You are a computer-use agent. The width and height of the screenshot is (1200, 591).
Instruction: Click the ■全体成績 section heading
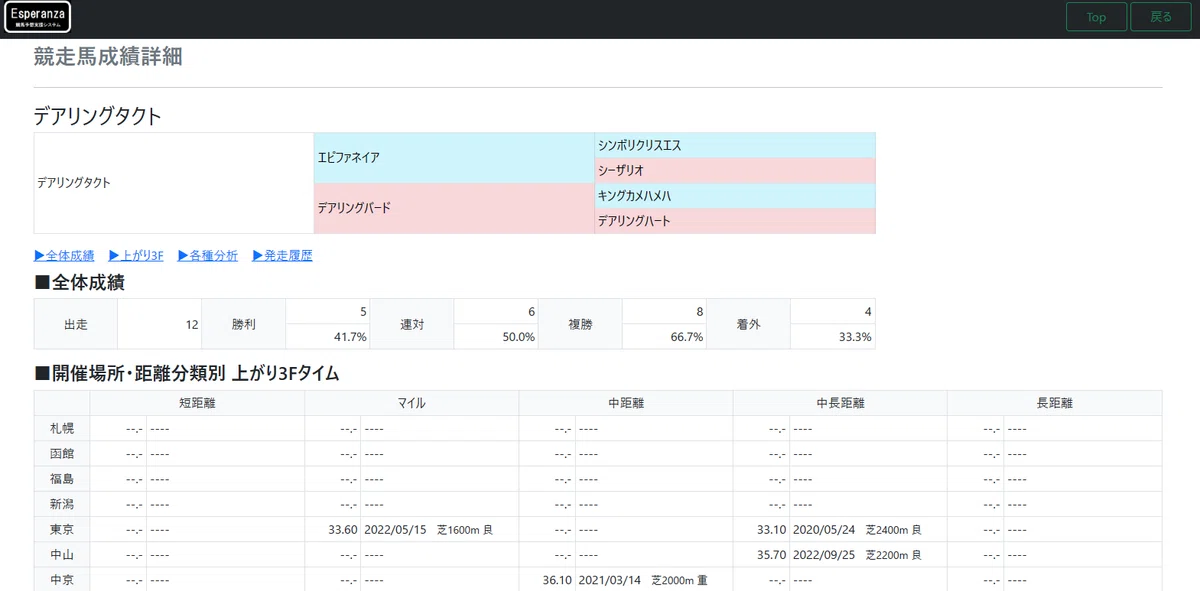click(x=80, y=283)
